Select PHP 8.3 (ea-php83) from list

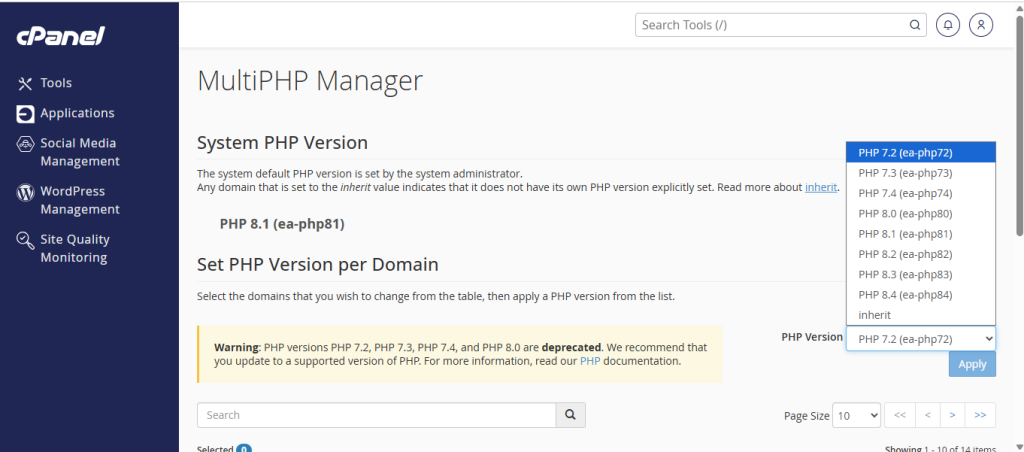pyautogui.click(x=904, y=274)
